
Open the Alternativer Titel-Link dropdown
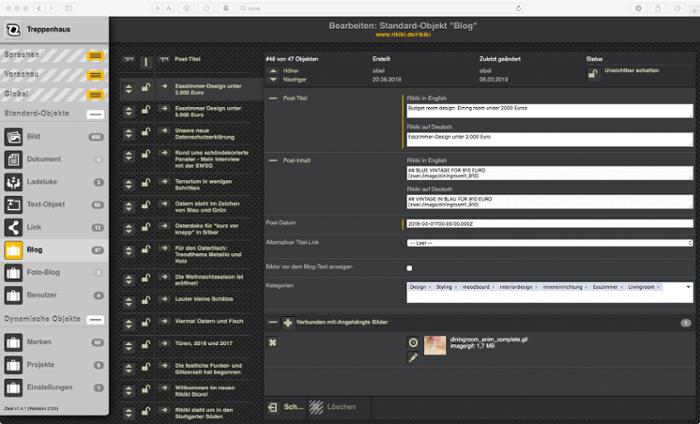point(550,243)
